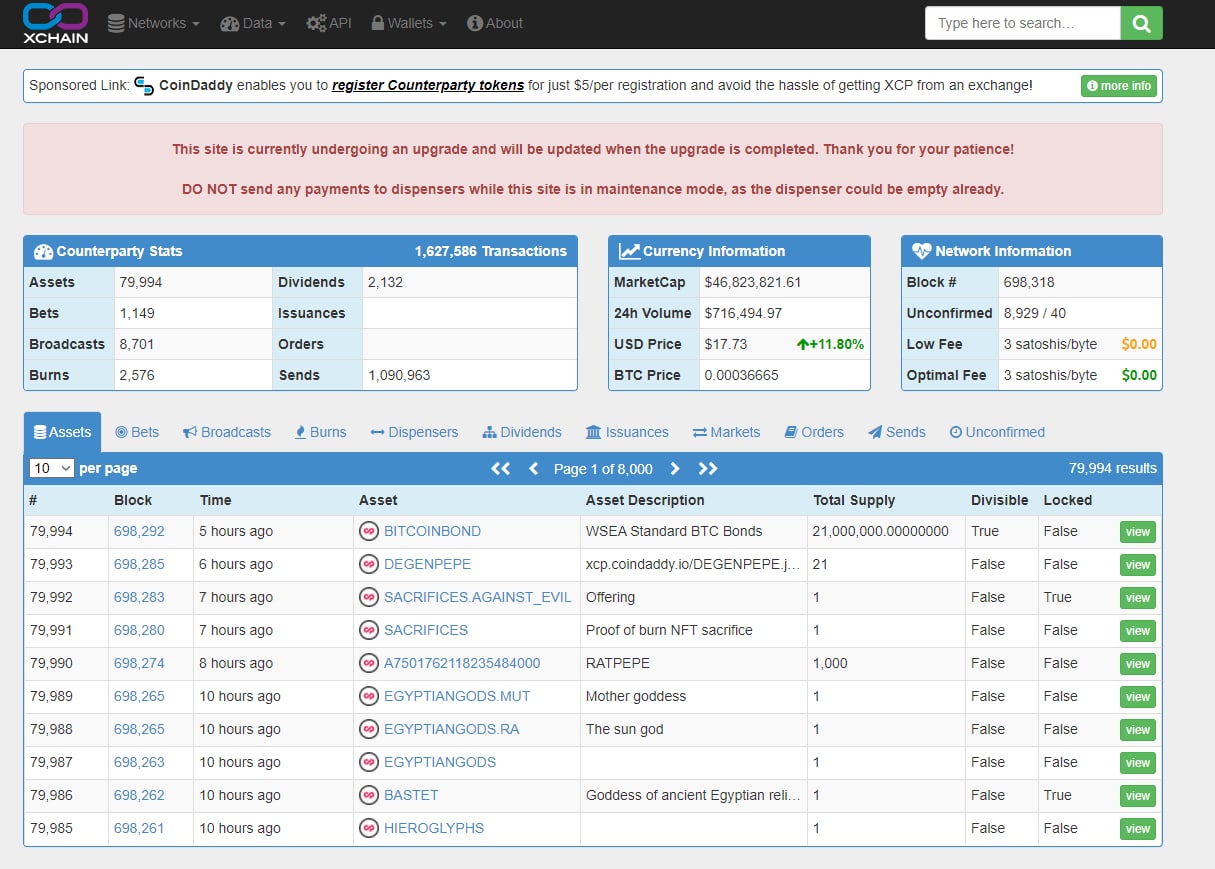Click the +11.80% price change
The image size is (1215, 869).
click(x=830, y=344)
